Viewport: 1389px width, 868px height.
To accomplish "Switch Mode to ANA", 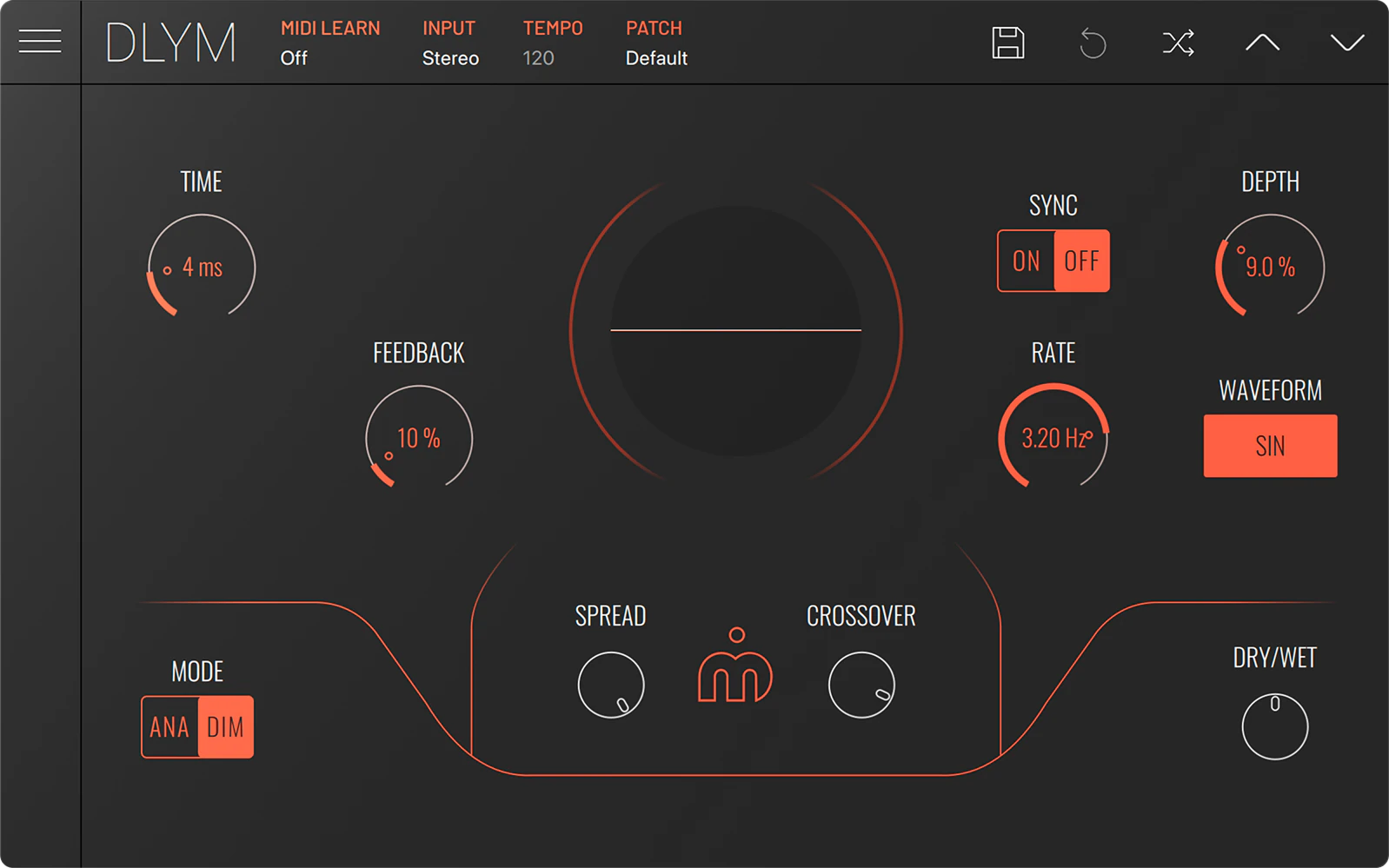I will tap(169, 727).
